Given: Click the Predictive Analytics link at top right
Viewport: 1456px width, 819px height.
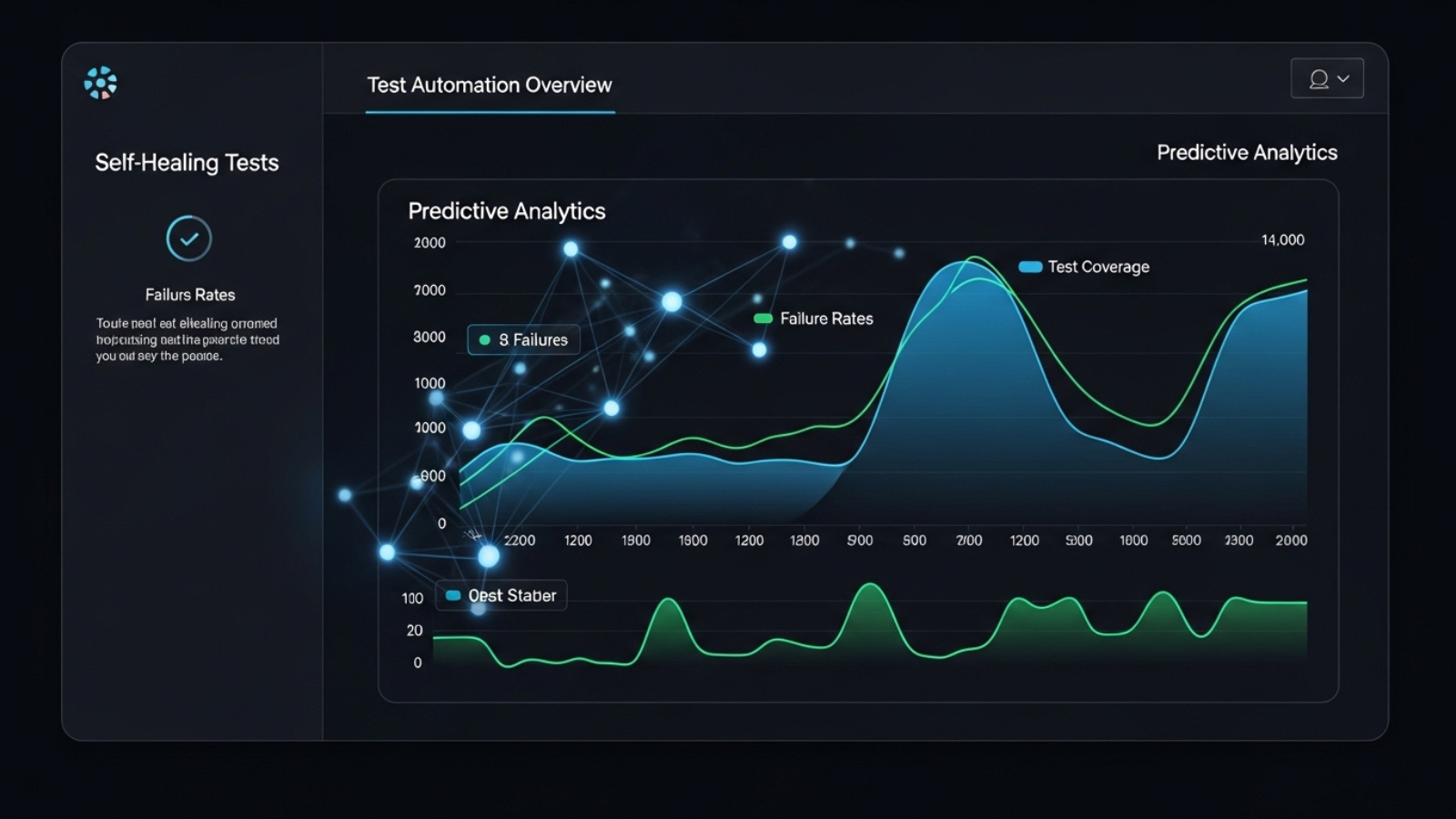Looking at the screenshot, I should pos(1247,152).
